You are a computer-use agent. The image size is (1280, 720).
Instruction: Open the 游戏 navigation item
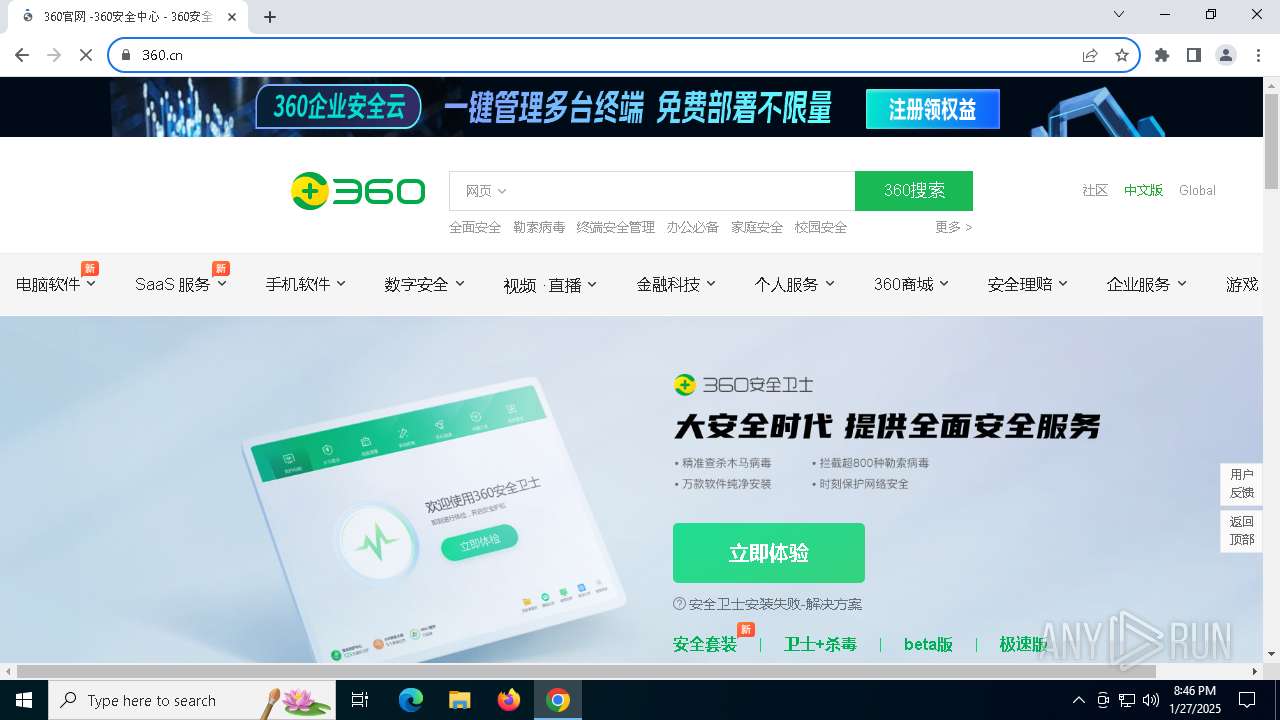click(1243, 284)
